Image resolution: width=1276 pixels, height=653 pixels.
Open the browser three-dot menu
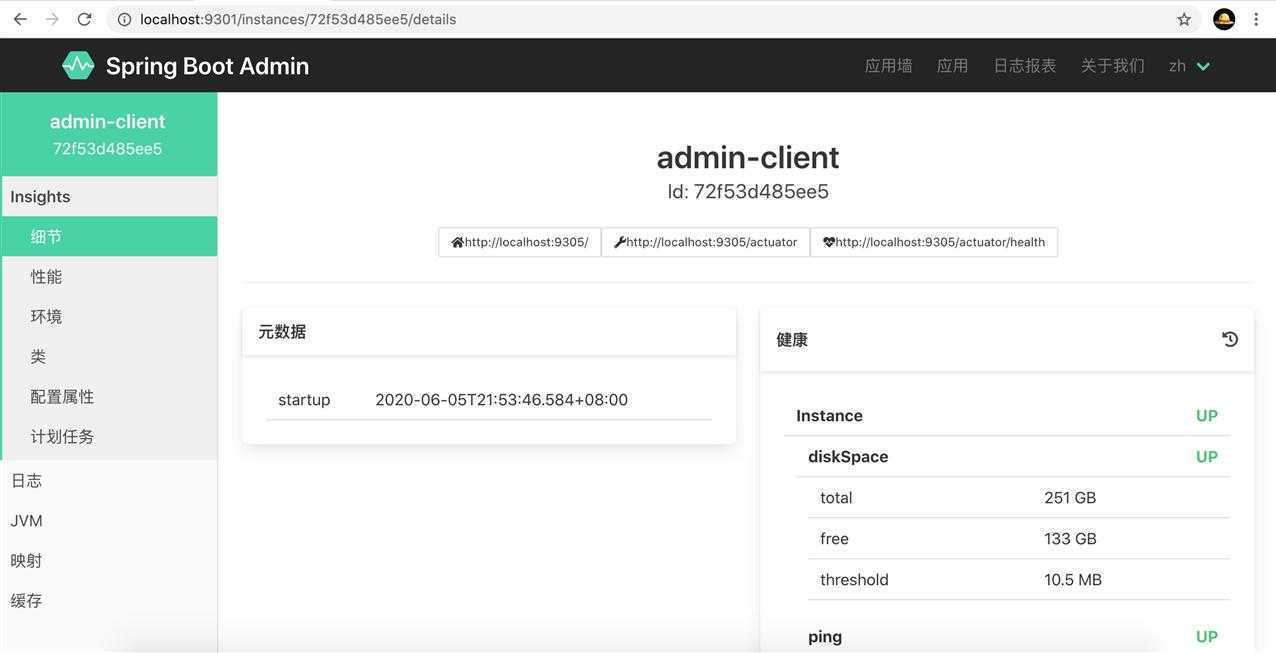coord(1256,19)
